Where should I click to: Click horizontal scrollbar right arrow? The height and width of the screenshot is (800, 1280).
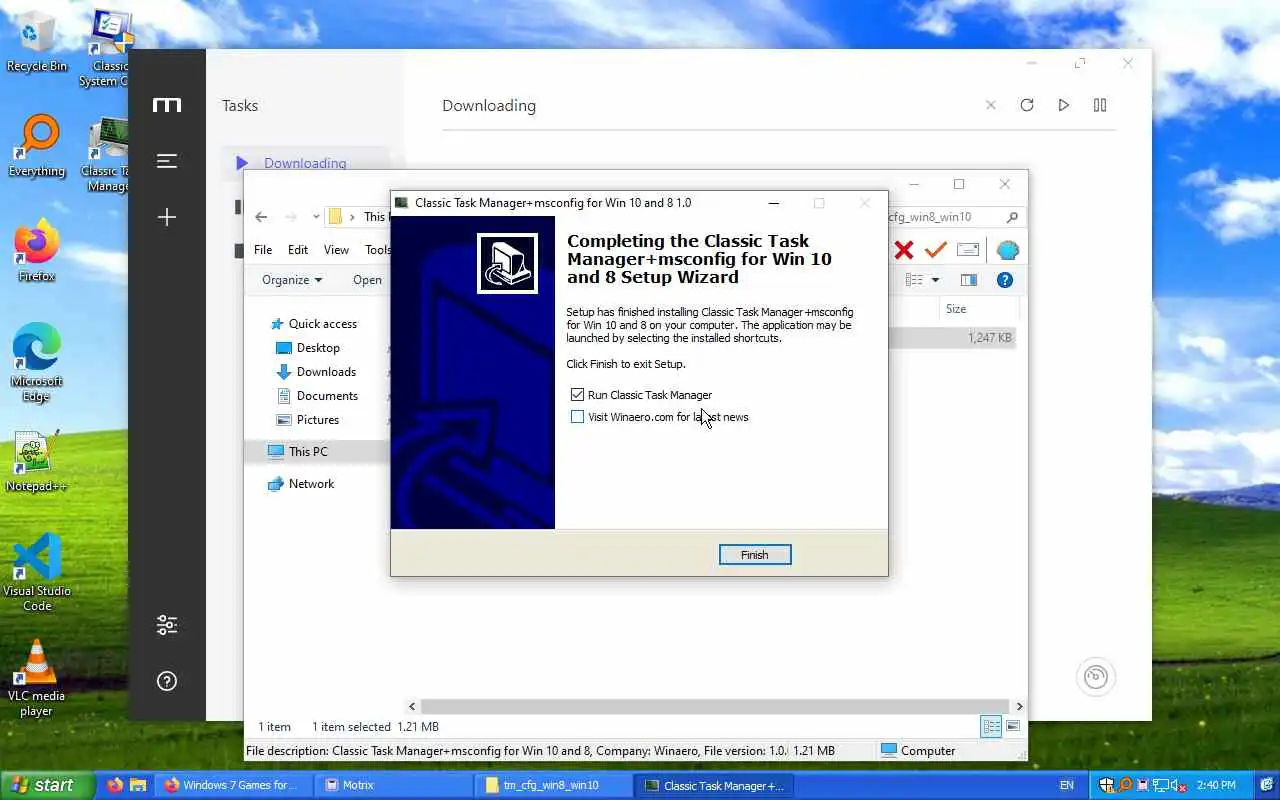[x=1019, y=706]
